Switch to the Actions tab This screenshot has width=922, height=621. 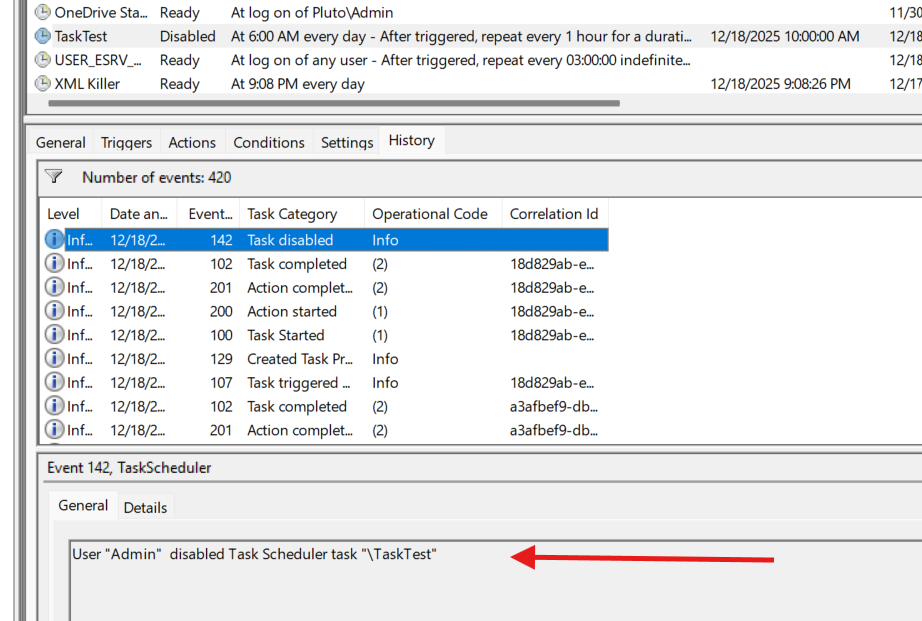192,142
